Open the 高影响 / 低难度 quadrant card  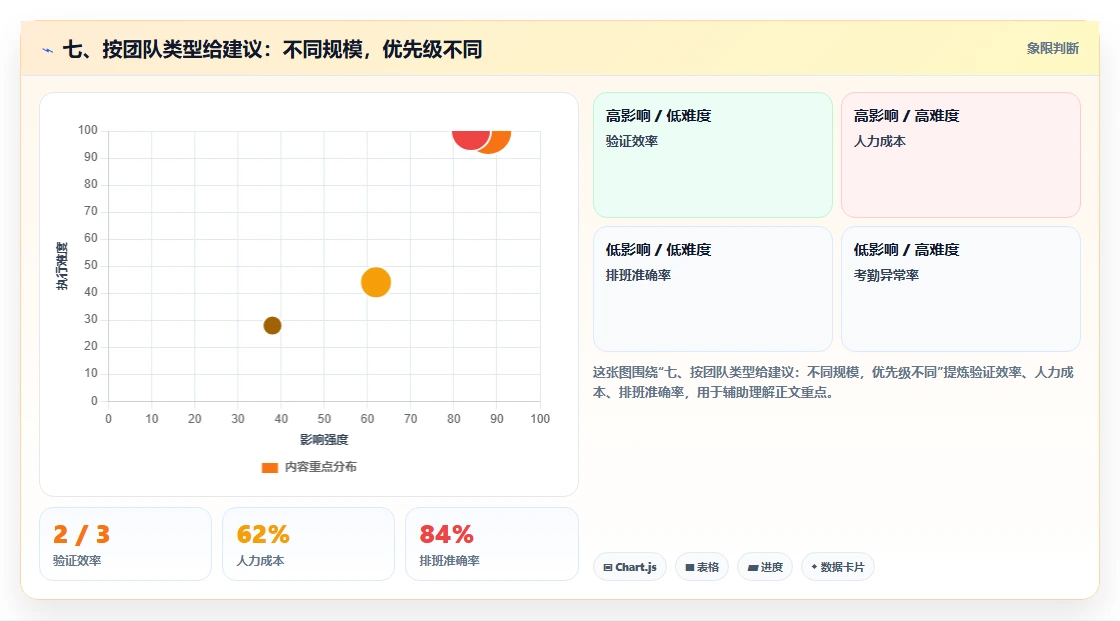(712, 154)
